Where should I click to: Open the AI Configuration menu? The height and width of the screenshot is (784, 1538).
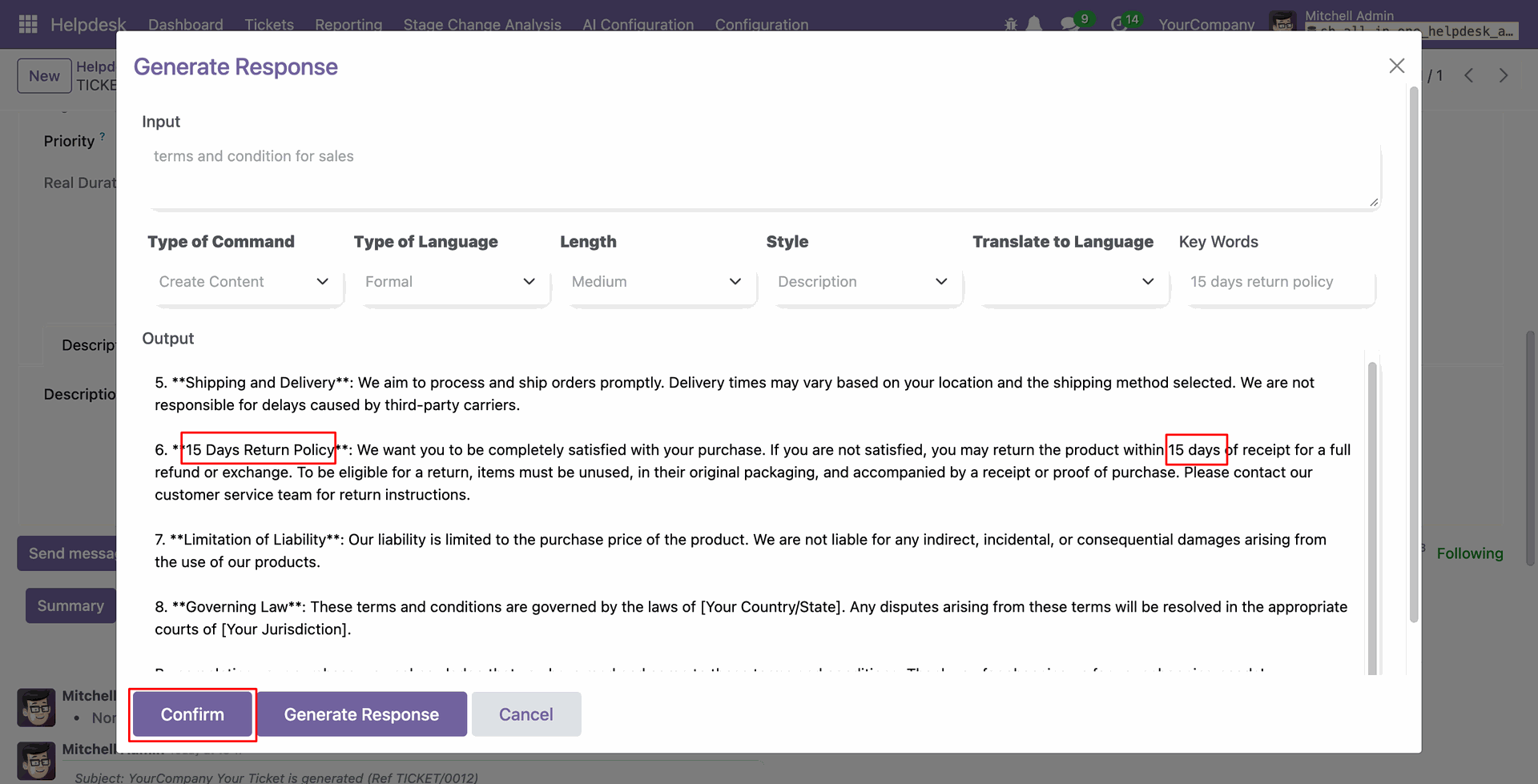(638, 24)
